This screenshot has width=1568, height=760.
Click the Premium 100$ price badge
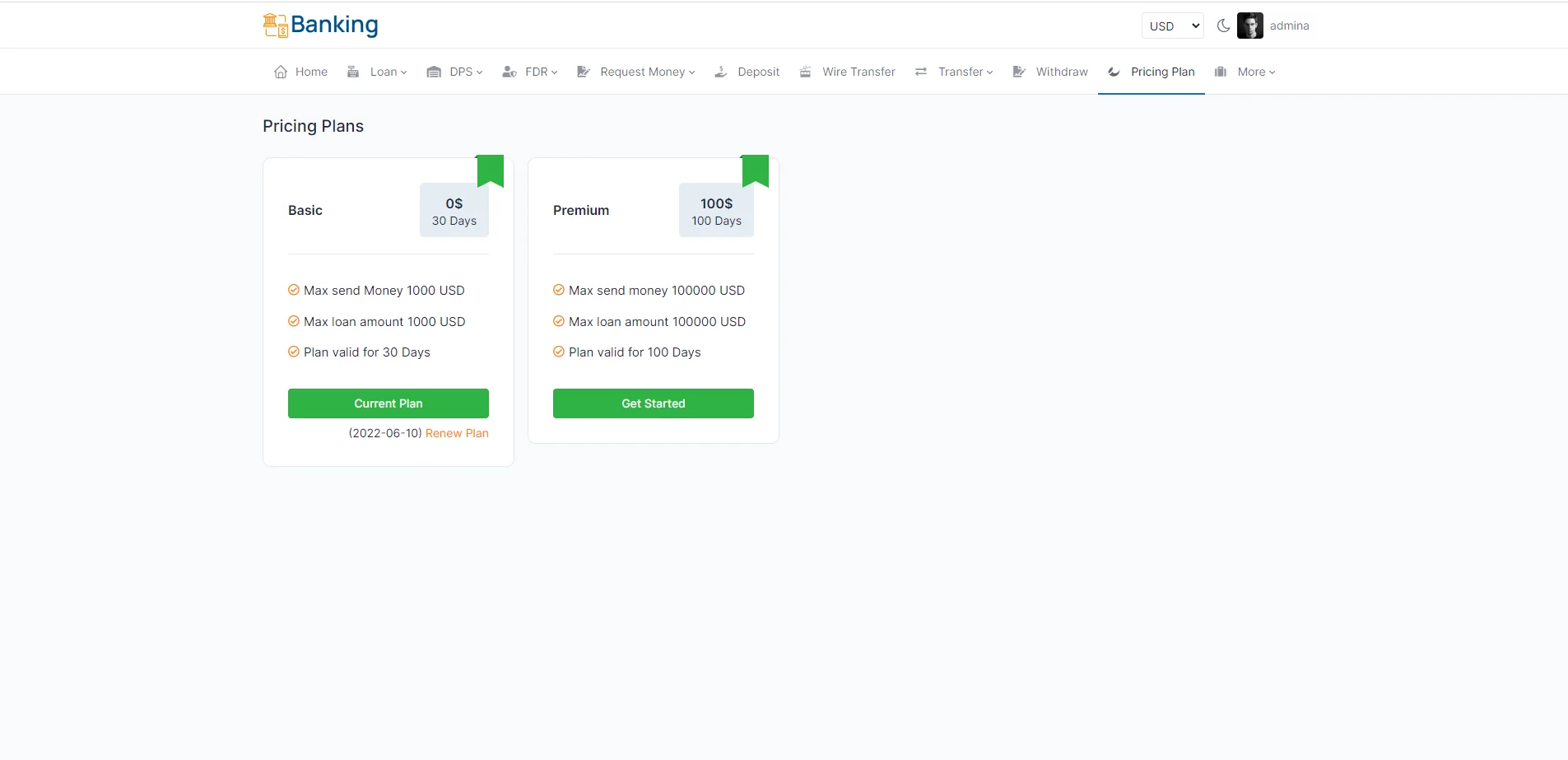716,211
